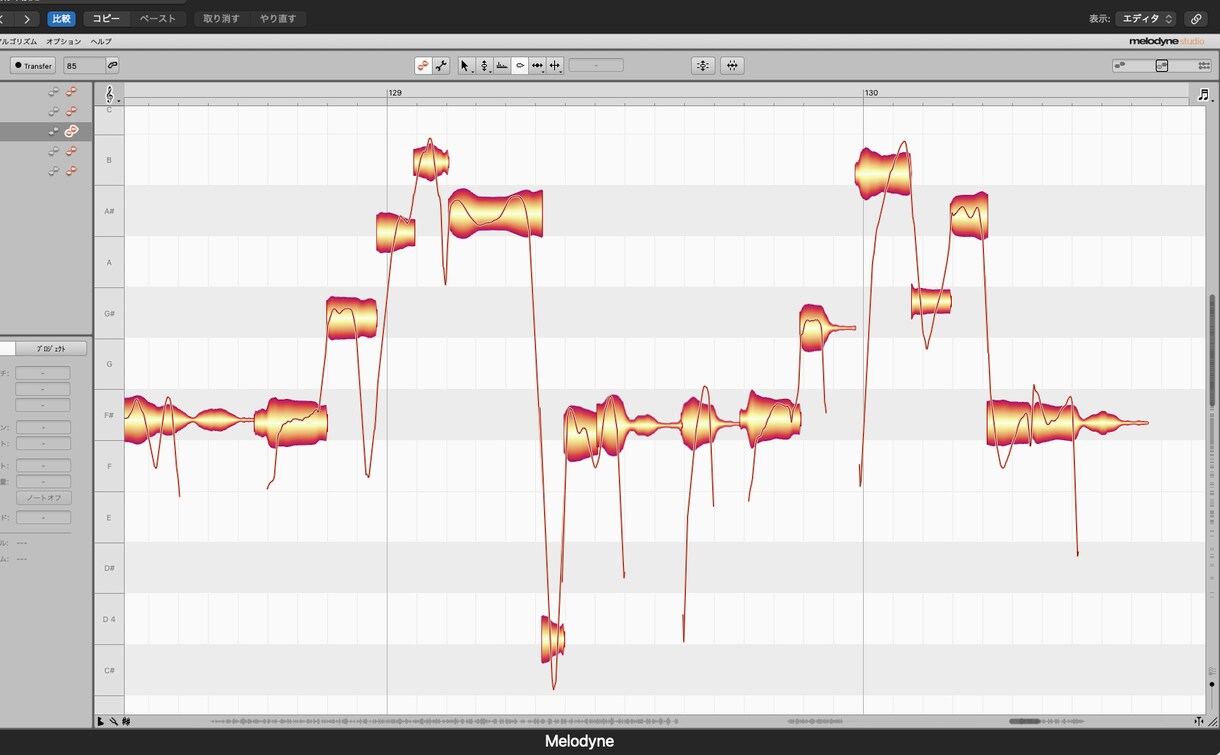
Task: Click the link icon in top-right header
Action: click(x=1195, y=19)
